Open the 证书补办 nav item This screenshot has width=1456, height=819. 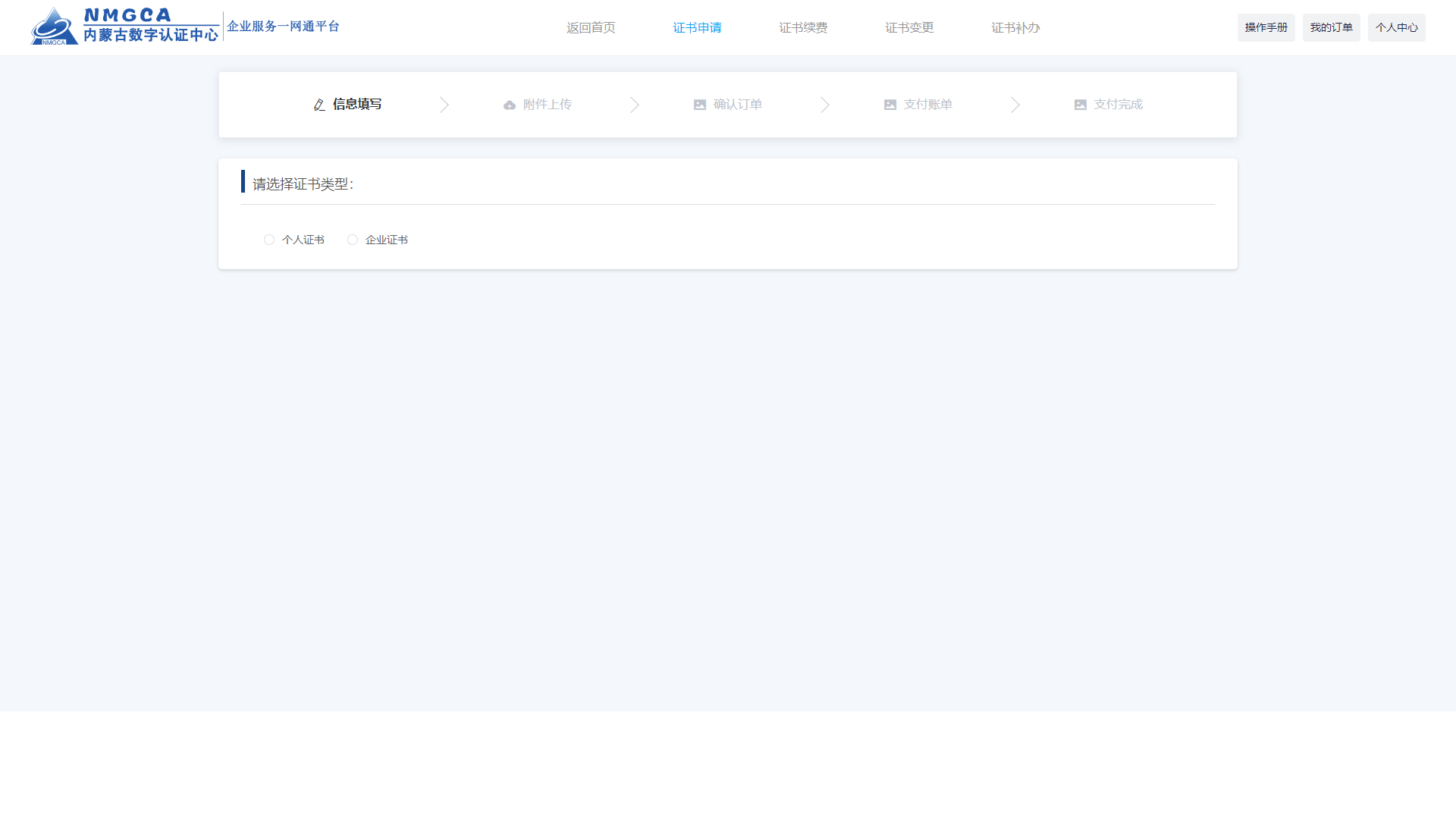1015,28
